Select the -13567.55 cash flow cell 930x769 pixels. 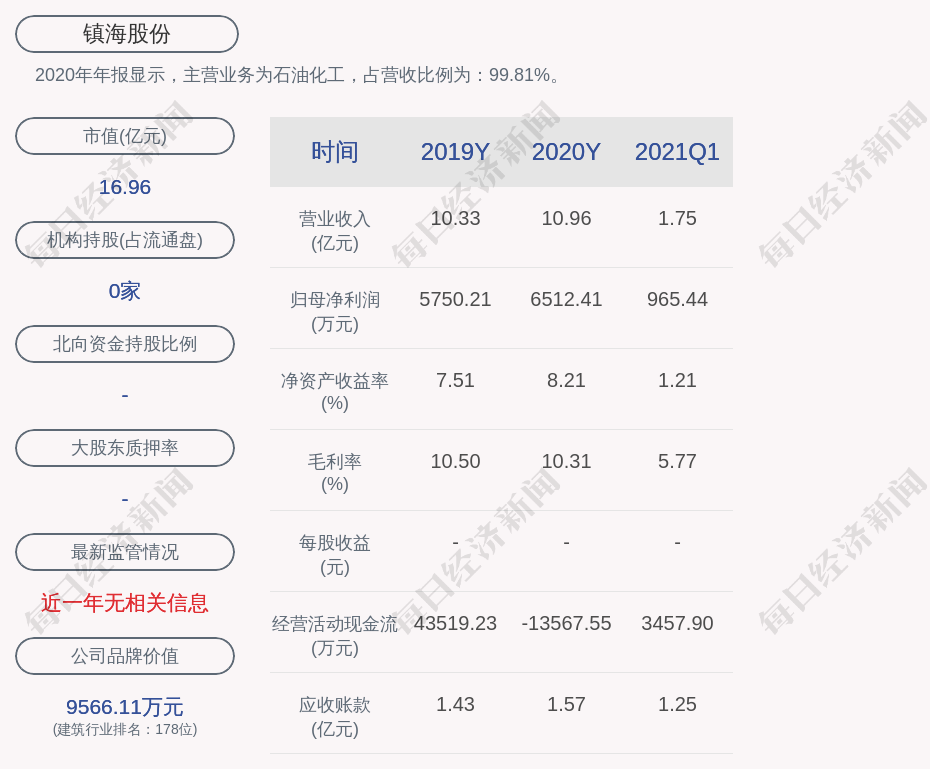pyautogui.click(x=566, y=623)
